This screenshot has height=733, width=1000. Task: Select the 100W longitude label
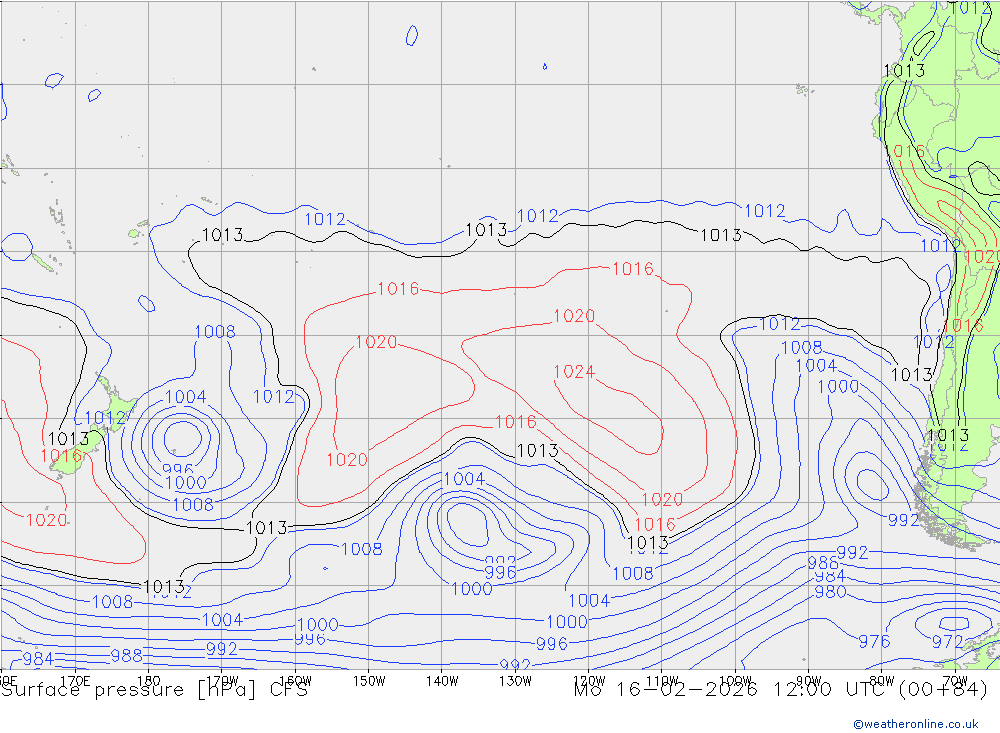(x=735, y=680)
